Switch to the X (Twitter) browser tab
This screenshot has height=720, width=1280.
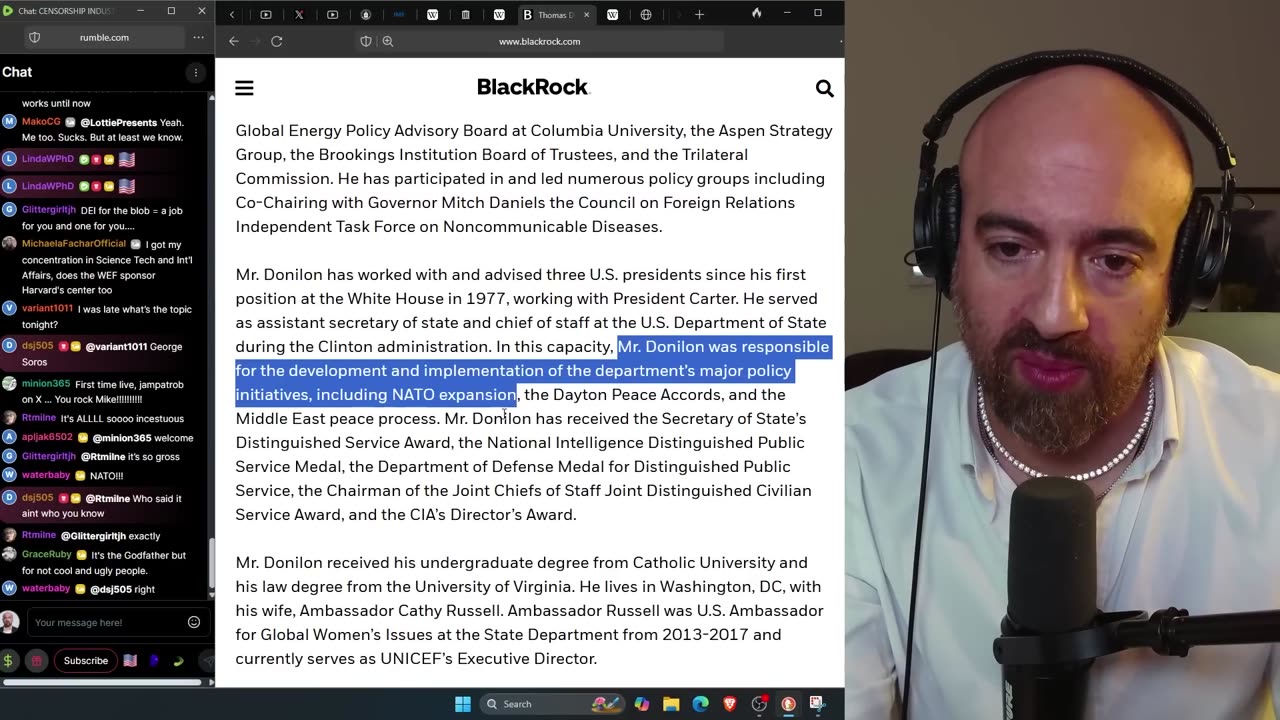299,15
